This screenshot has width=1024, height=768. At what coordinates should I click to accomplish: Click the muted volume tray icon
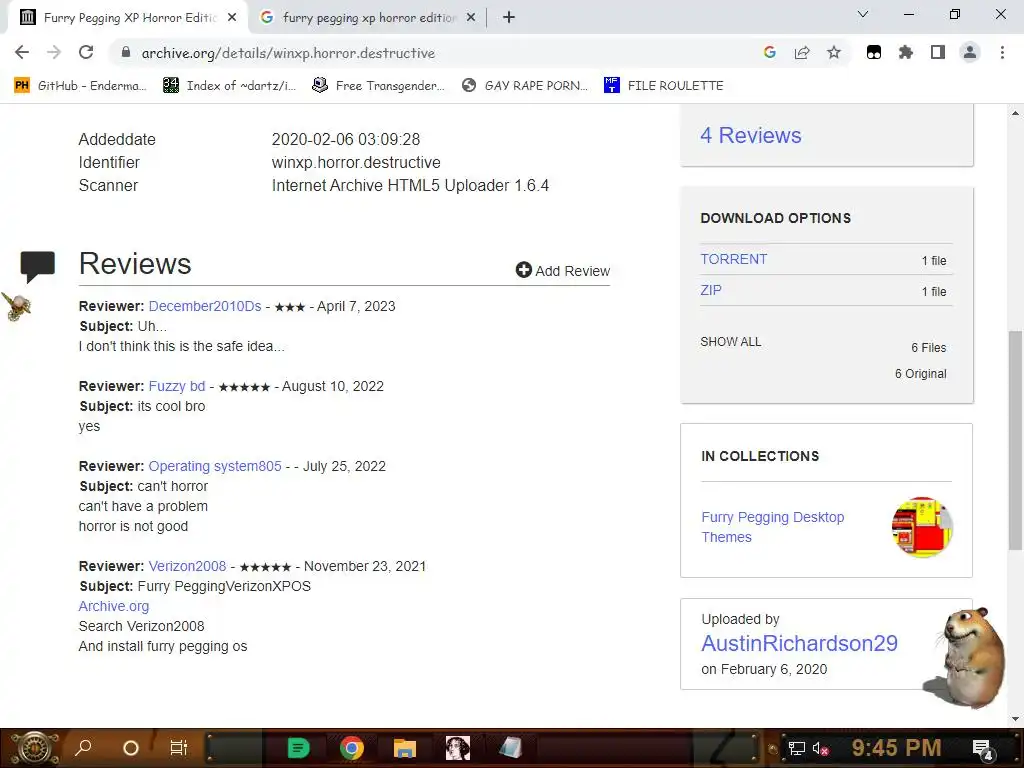tap(821, 748)
